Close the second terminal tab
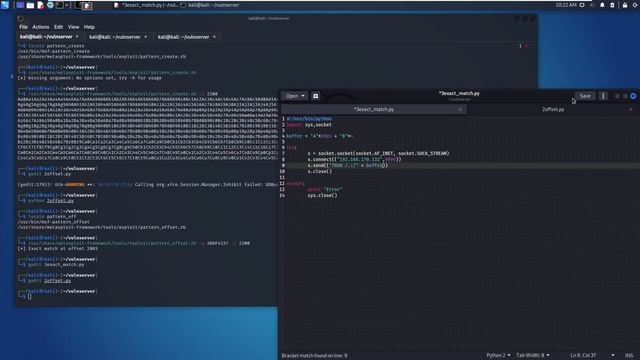The height and width of the screenshot is (360, 640). 145,37
